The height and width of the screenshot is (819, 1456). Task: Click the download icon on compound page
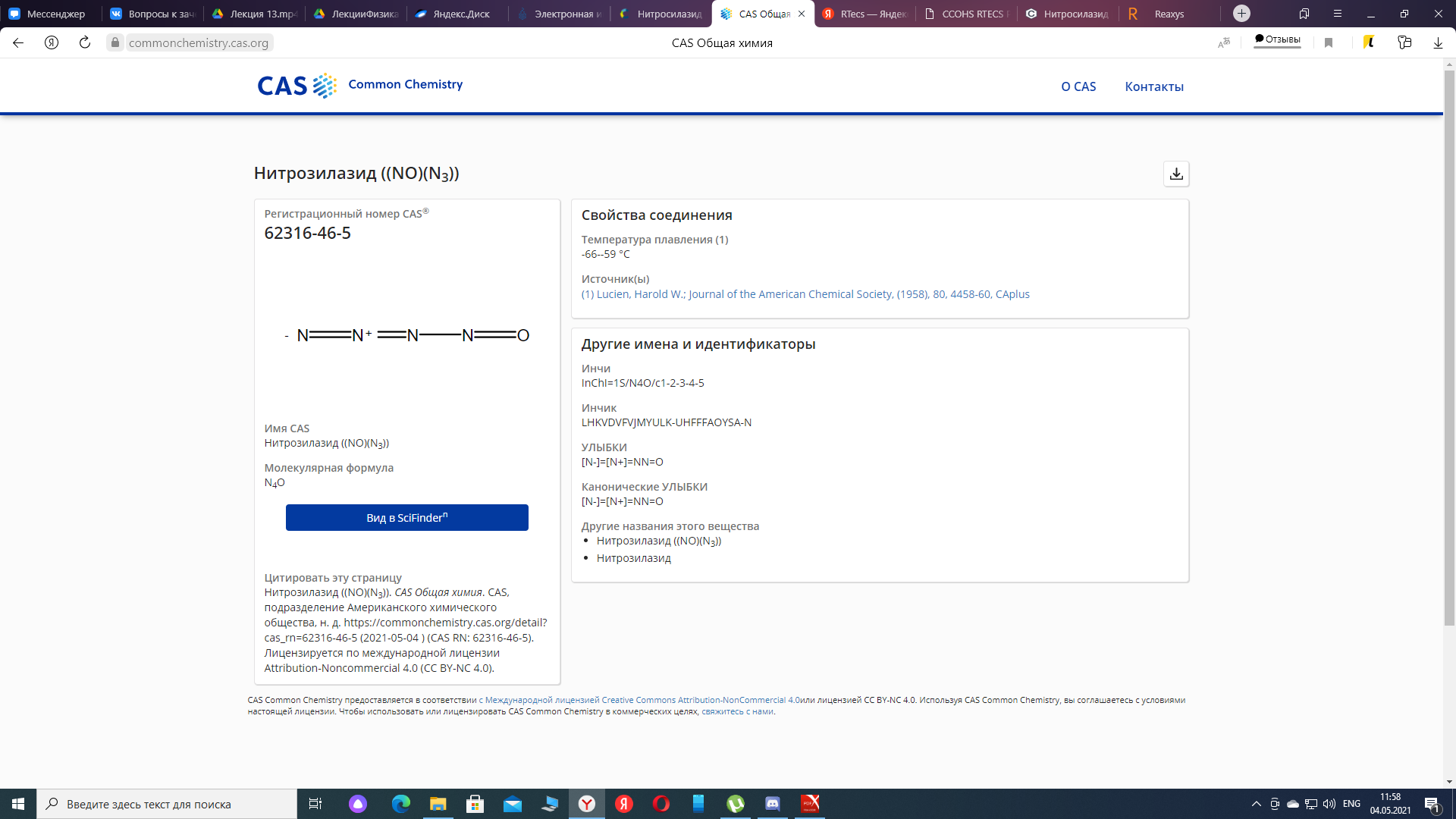coord(1176,174)
